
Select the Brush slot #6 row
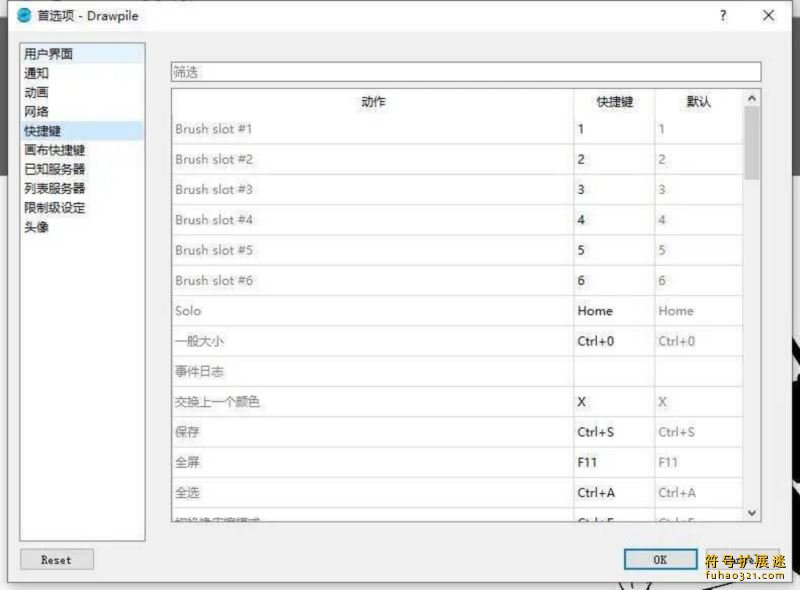457,280
